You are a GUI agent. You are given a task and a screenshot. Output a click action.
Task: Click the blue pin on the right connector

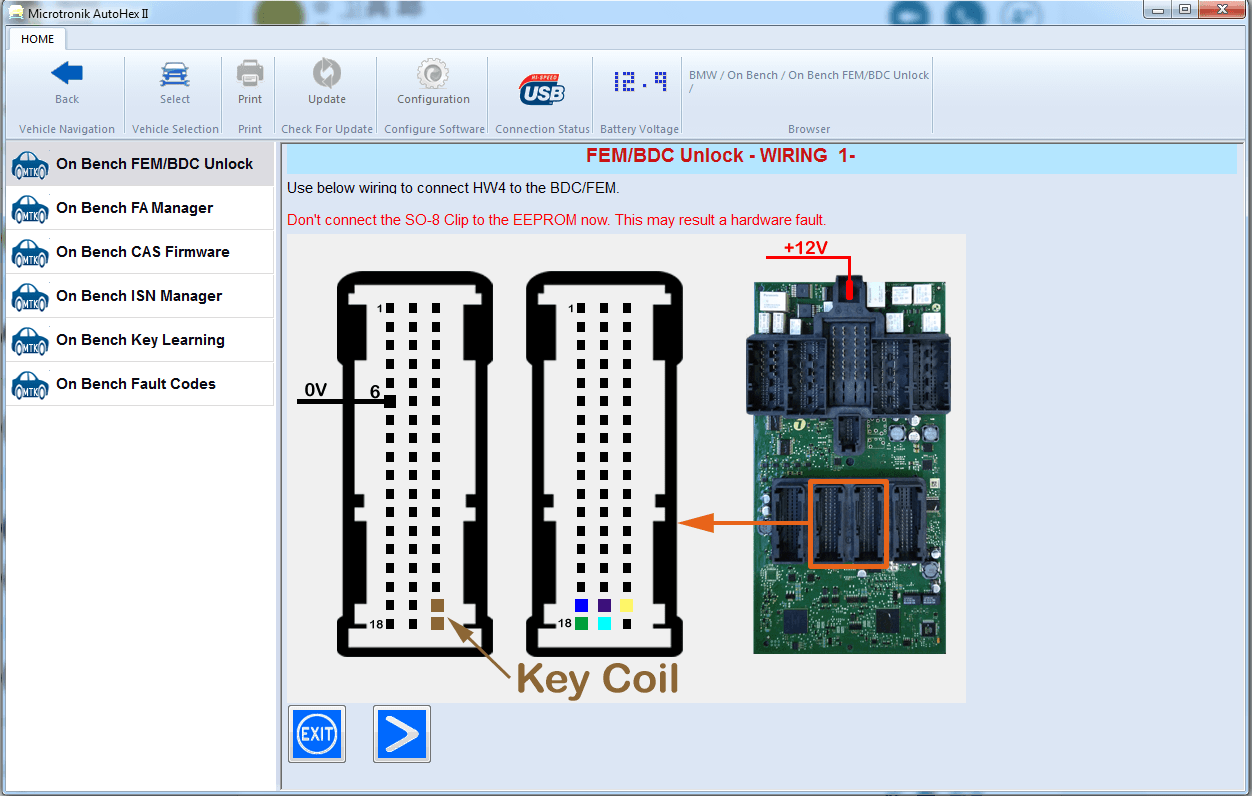(581, 605)
